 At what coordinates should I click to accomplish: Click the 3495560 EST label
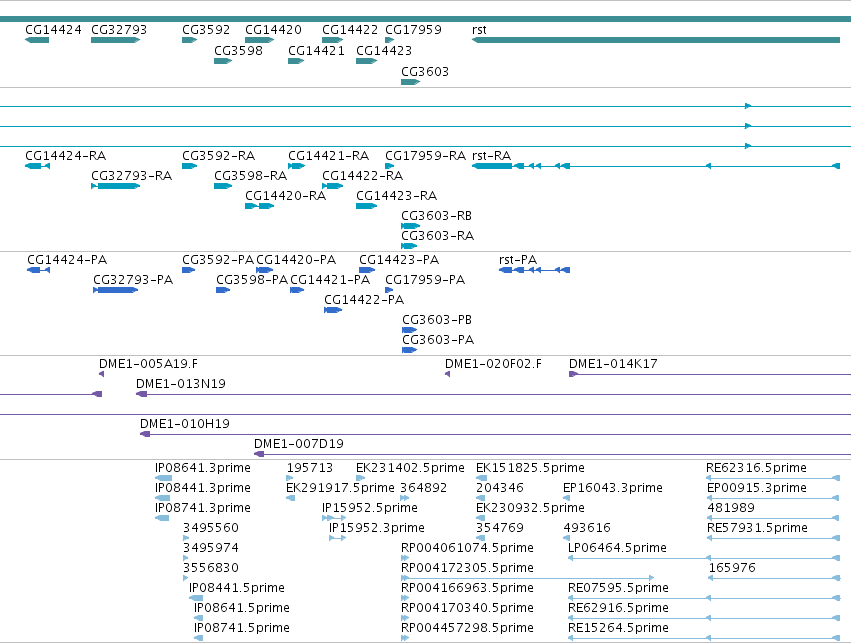click(211, 528)
